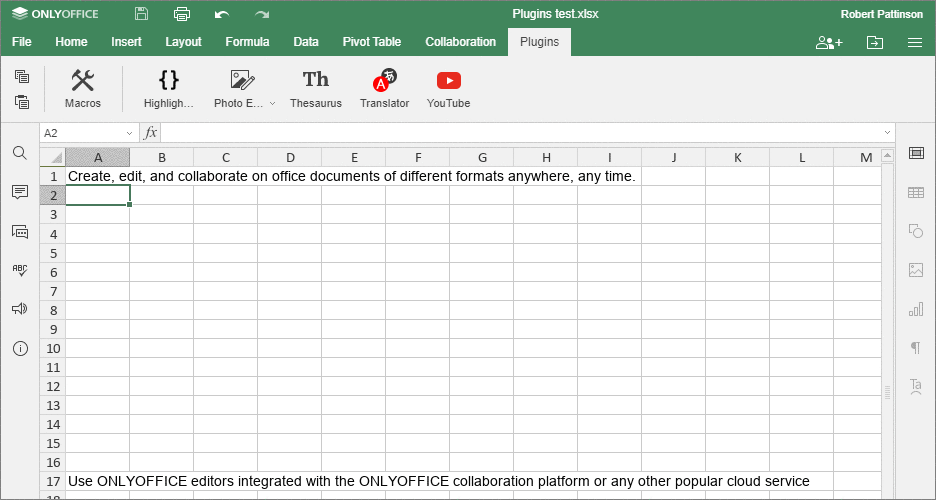Click the Select All corner button

53,158
